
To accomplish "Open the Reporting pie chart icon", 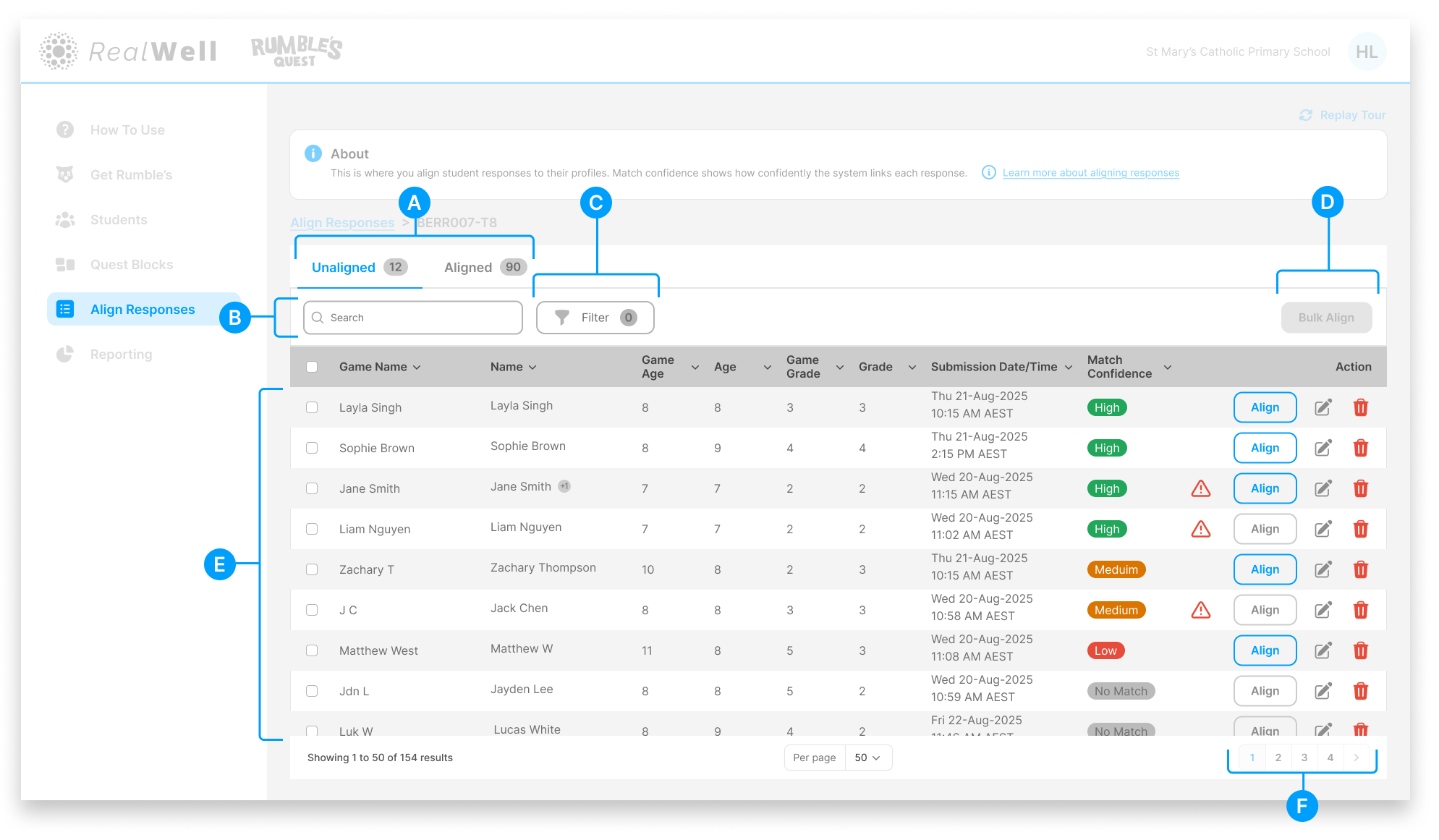I will 65,354.
